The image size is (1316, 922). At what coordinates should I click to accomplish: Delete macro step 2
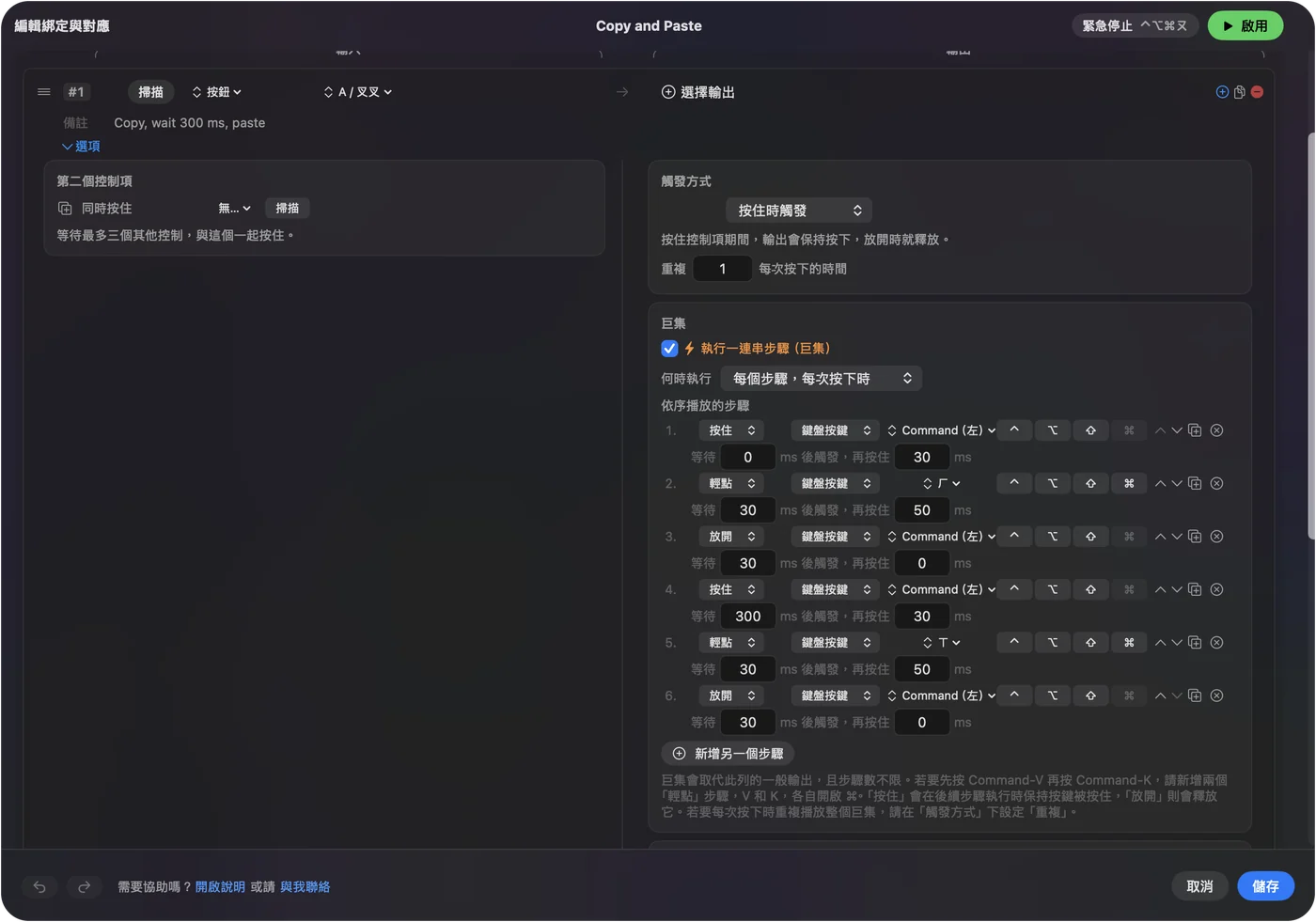pos(1216,483)
